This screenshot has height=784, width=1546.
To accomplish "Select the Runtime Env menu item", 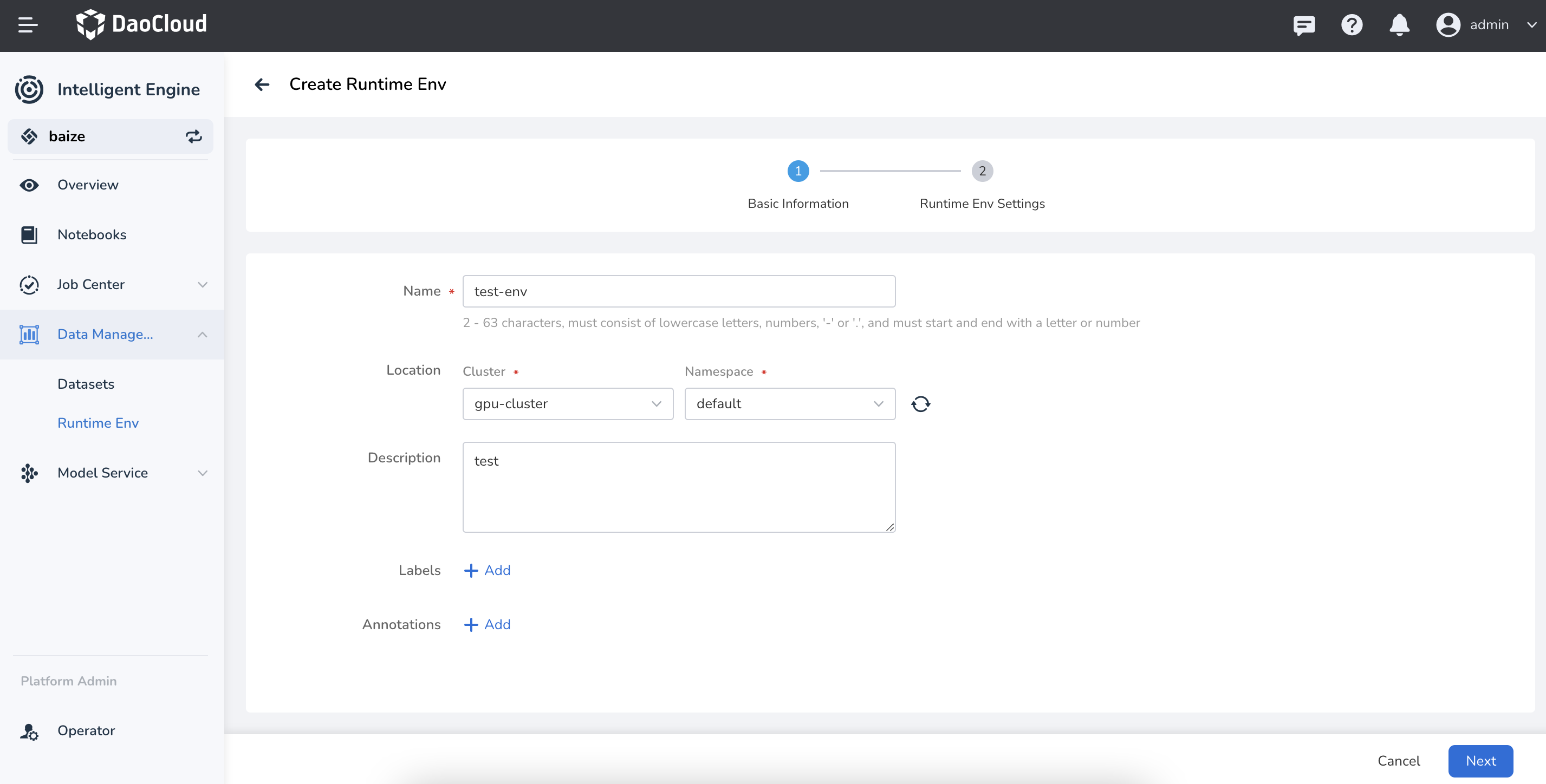I will (98, 422).
